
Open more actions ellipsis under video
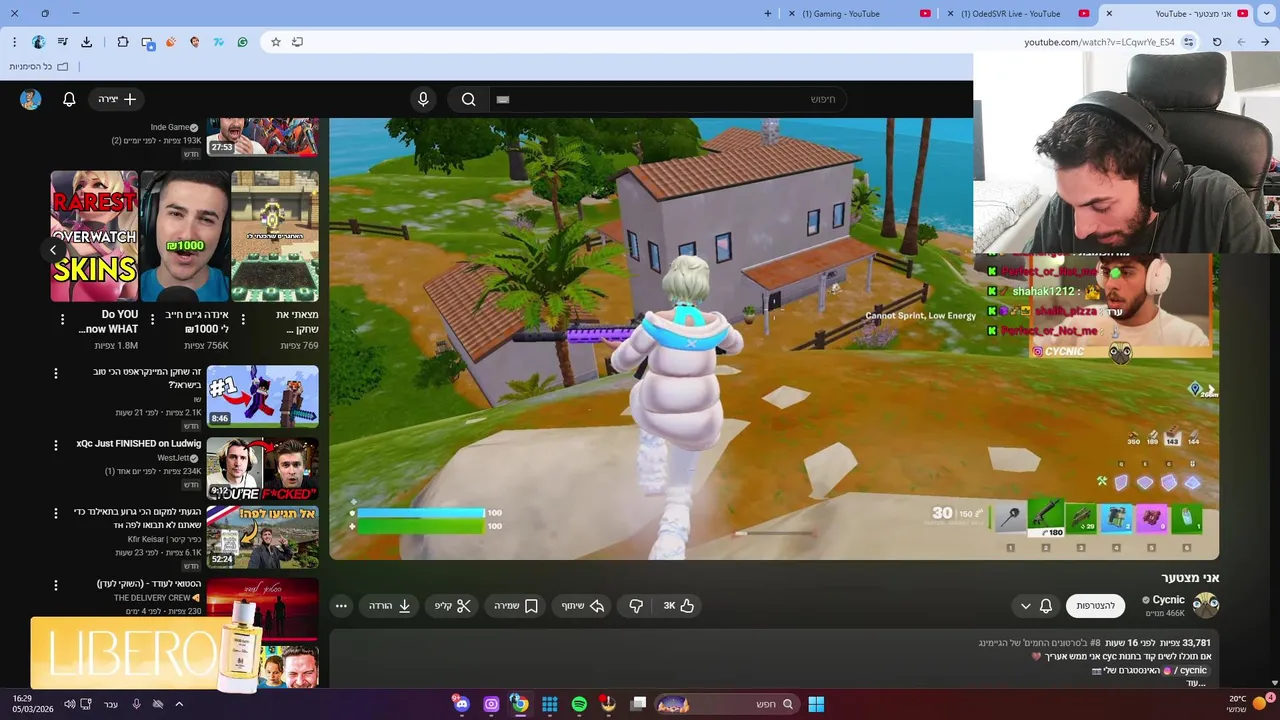(x=341, y=606)
